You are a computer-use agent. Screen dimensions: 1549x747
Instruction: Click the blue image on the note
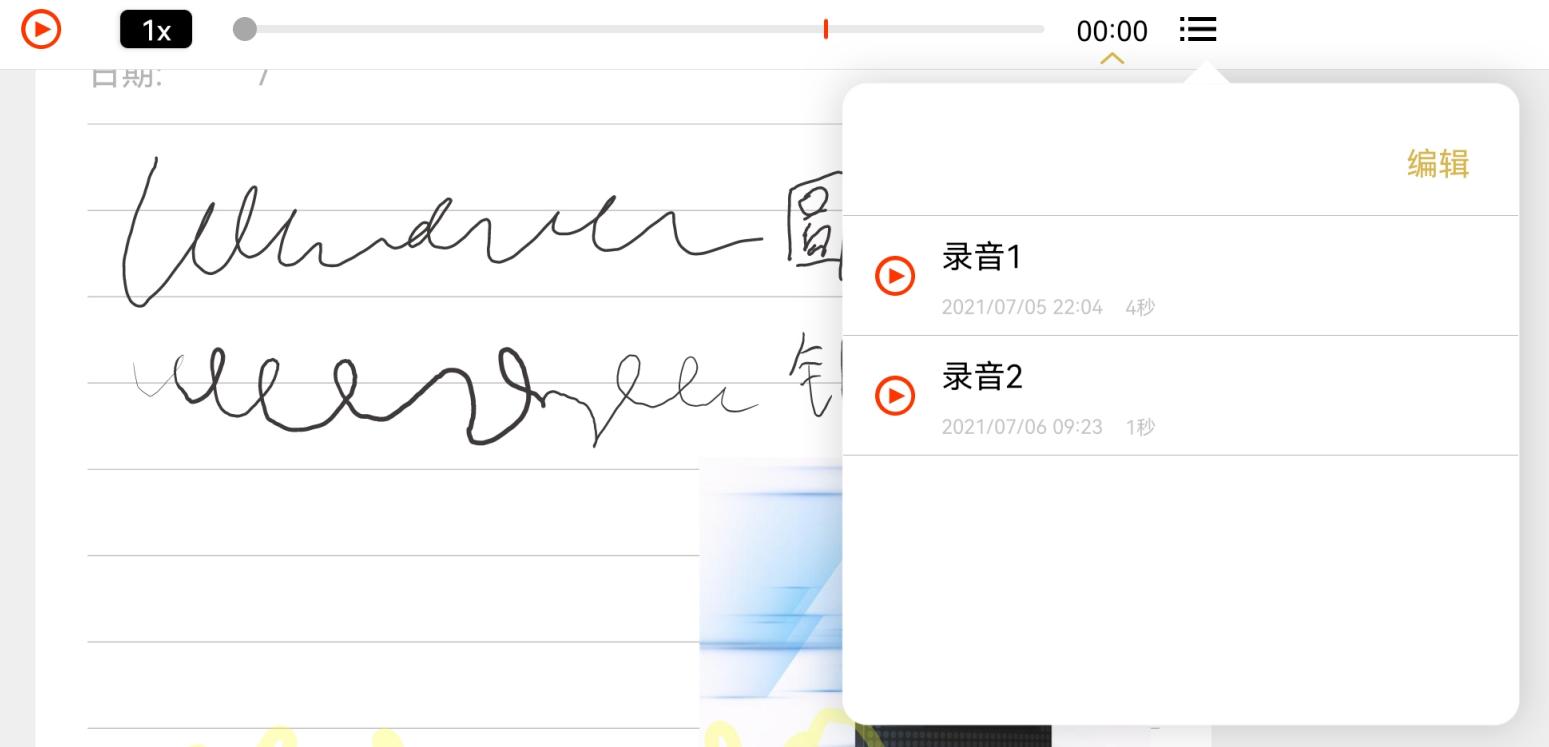point(771,601)
